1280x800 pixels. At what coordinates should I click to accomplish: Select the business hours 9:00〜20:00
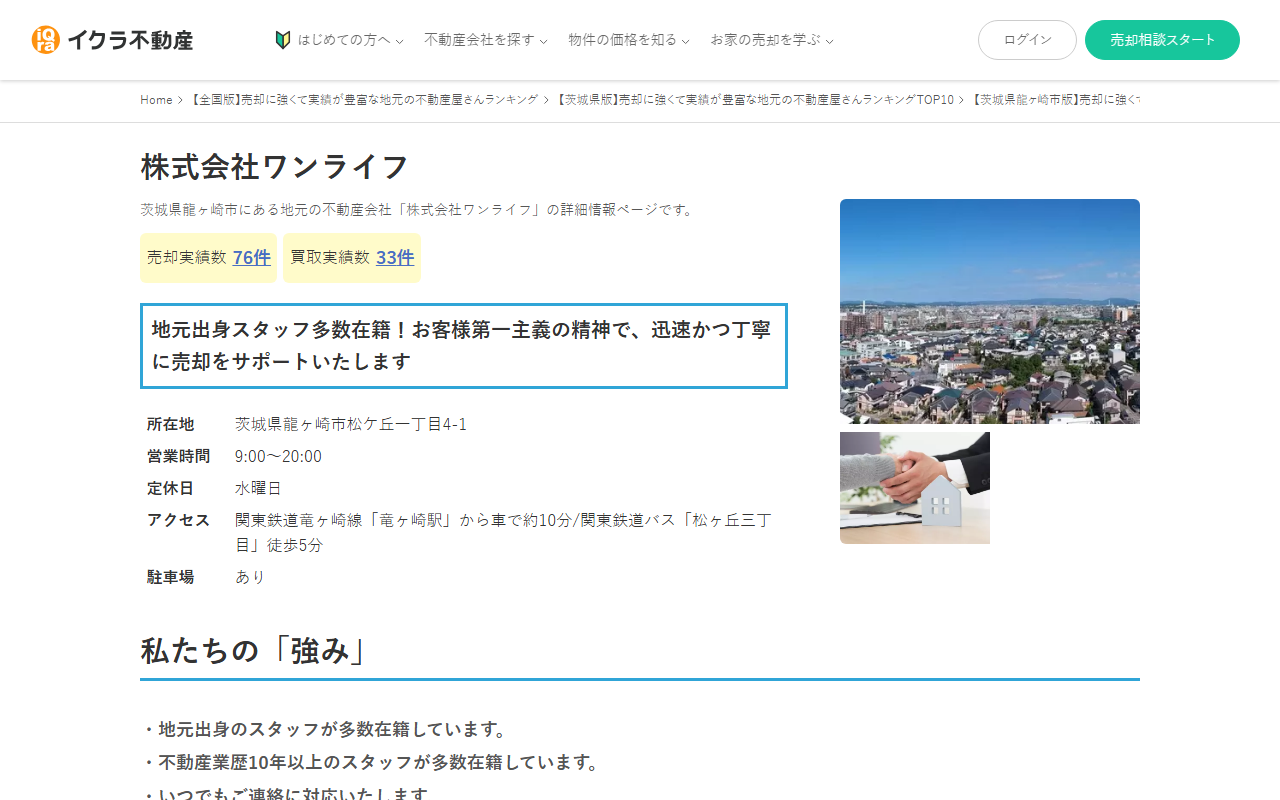click(x=278, y=456)
